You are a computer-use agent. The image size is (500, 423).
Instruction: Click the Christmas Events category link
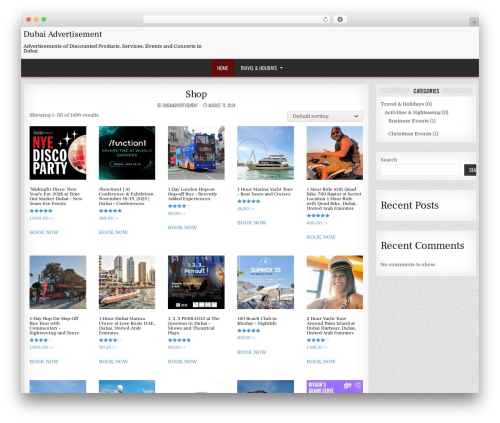click(410, 134)
